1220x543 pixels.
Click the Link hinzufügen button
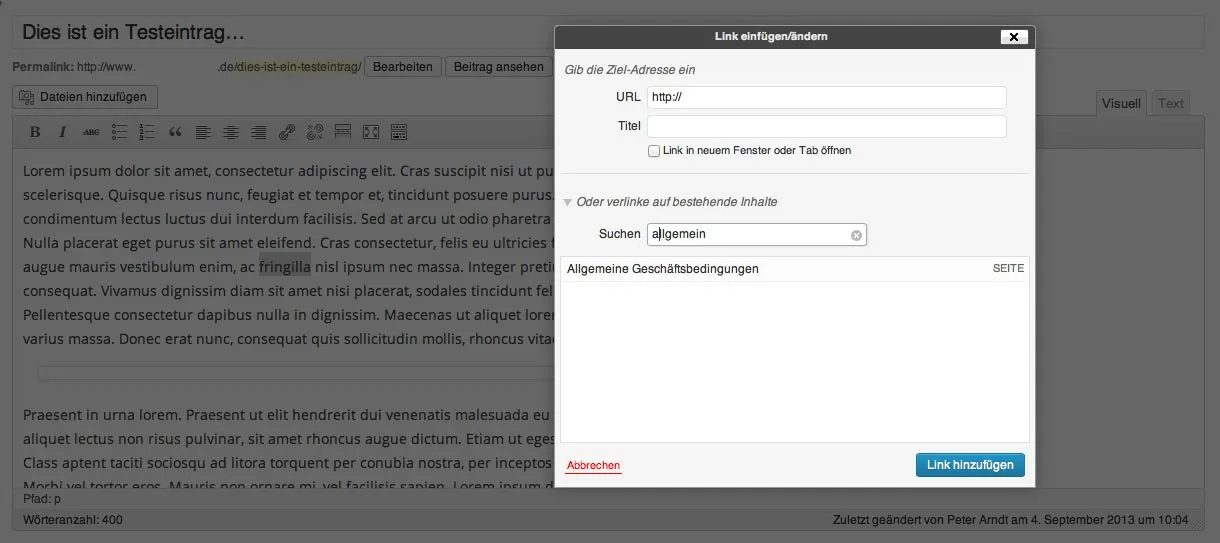[970, 465]
